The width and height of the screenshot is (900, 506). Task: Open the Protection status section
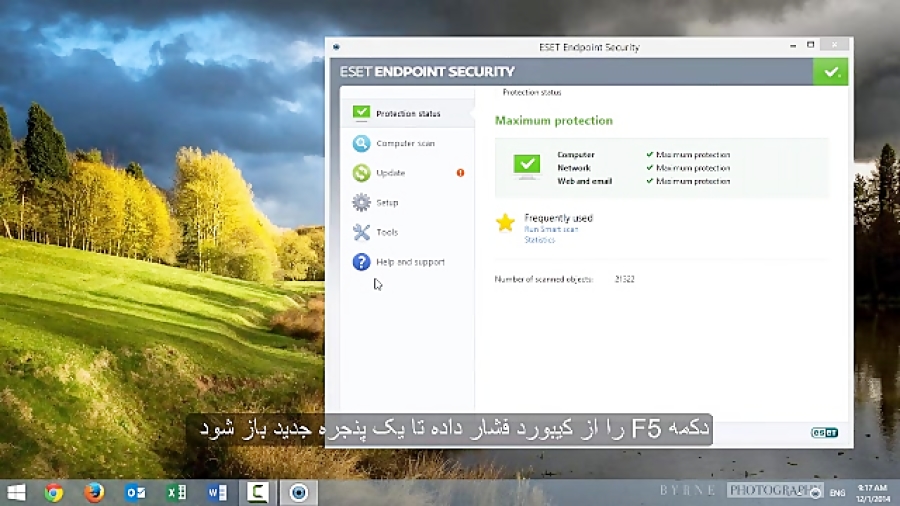coord(408,114)
